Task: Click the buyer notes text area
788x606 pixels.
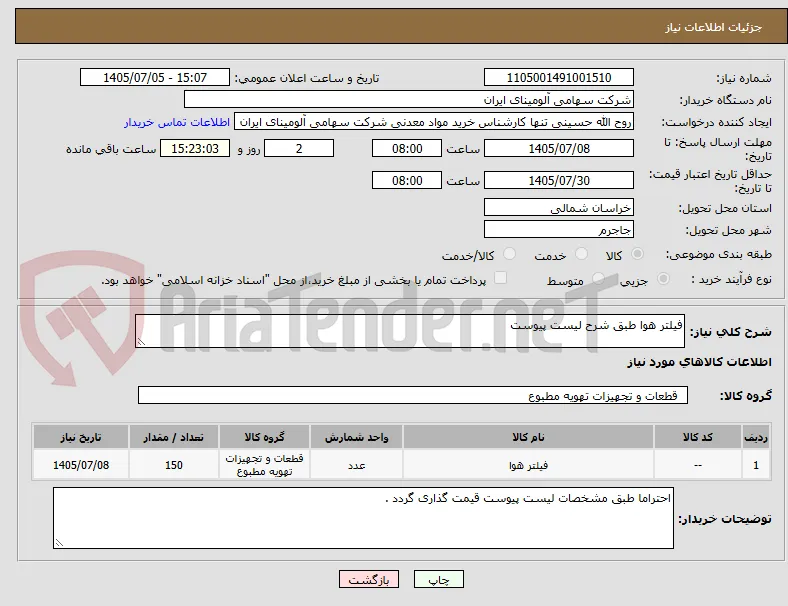Action: point(363,518)
